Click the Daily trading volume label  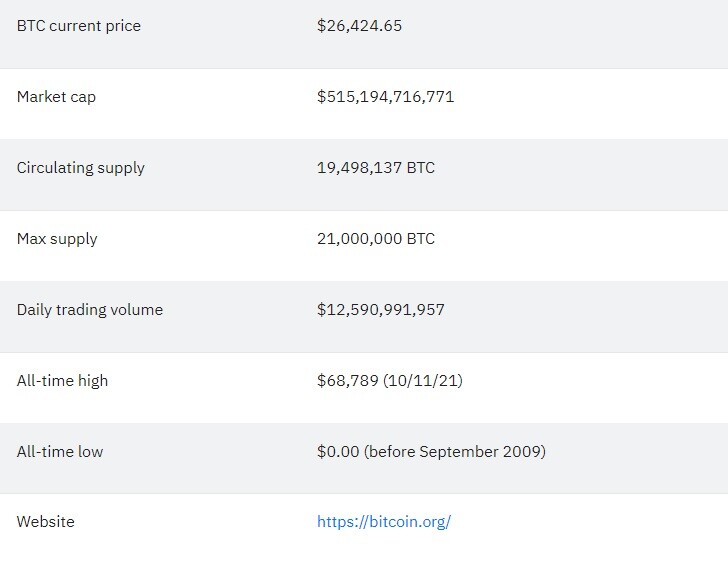[90, 310]
